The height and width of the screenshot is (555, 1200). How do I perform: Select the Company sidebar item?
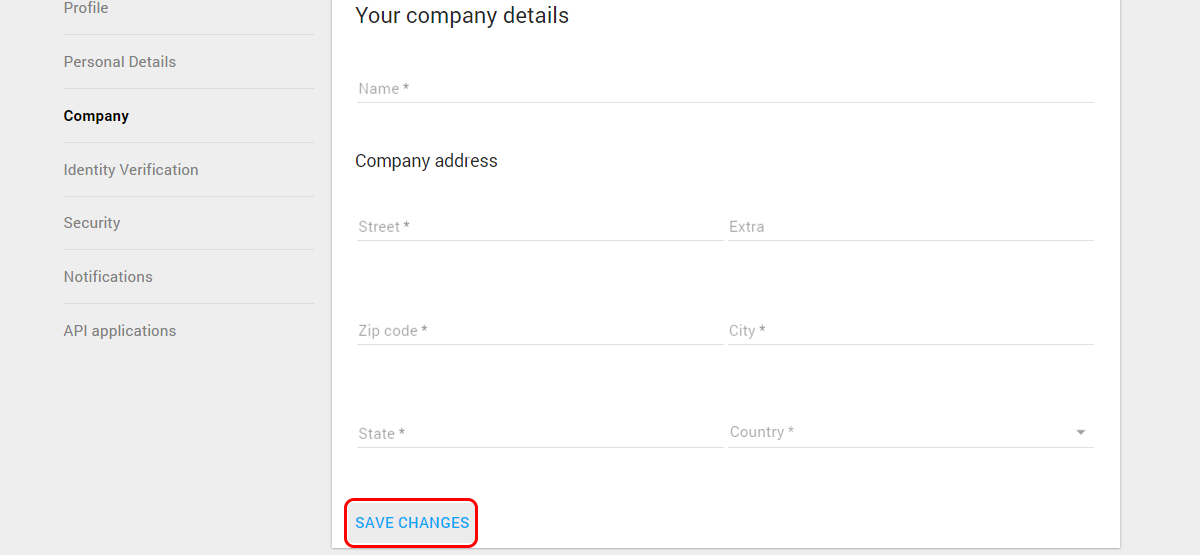coord(96,116)
